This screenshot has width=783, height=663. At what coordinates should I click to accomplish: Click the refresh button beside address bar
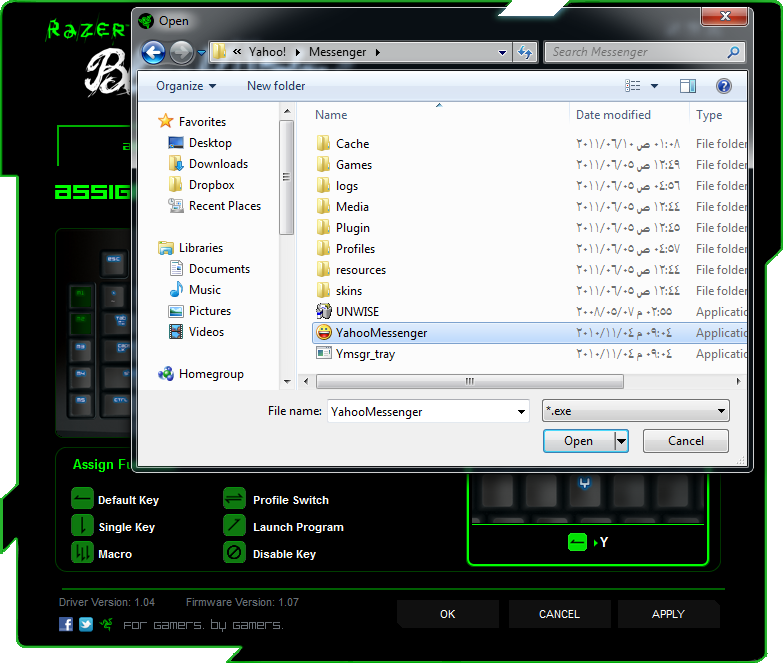pos(525,52)
